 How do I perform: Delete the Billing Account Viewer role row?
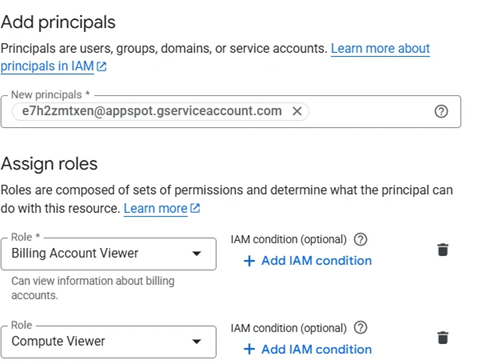443,250
